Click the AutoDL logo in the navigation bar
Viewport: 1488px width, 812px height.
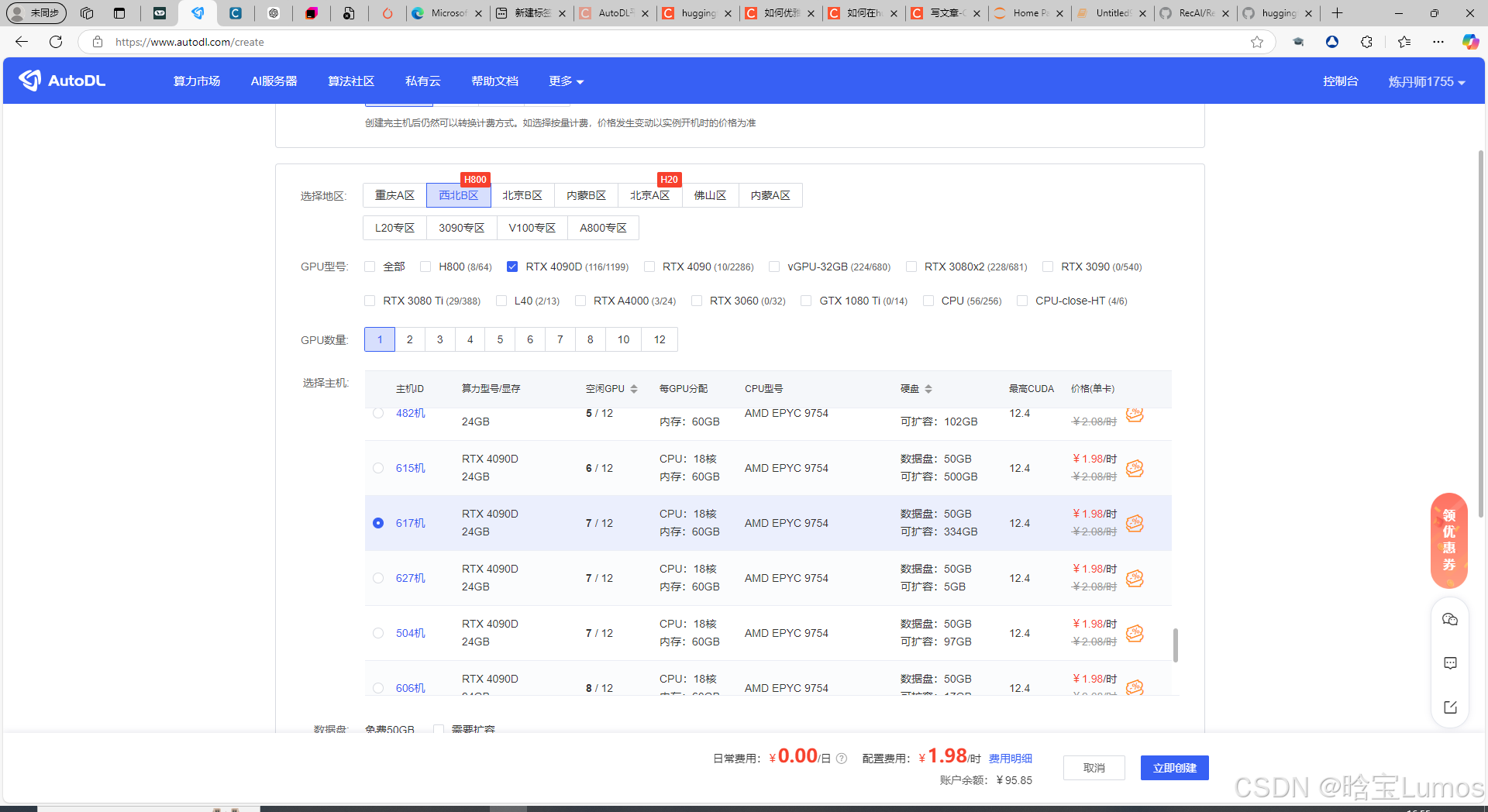[61, 81]
